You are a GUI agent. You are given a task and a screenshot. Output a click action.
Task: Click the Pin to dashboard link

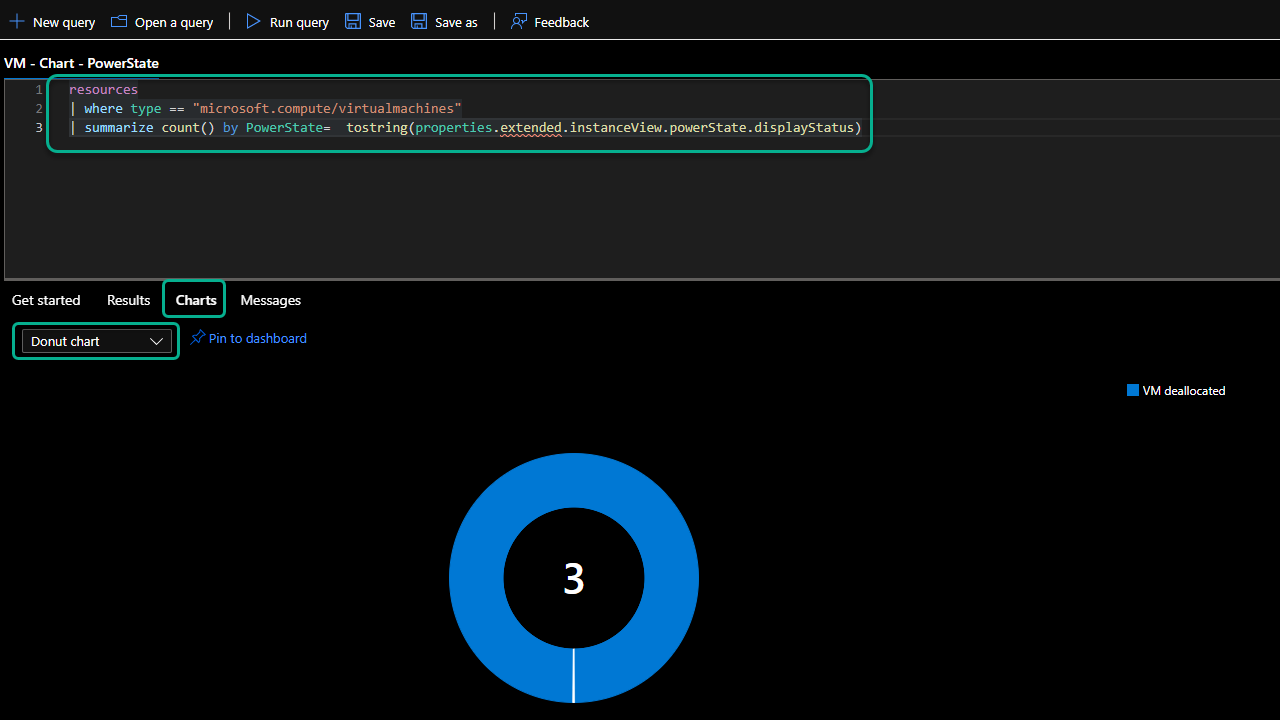pyautogui.click(x=257, y=338)
